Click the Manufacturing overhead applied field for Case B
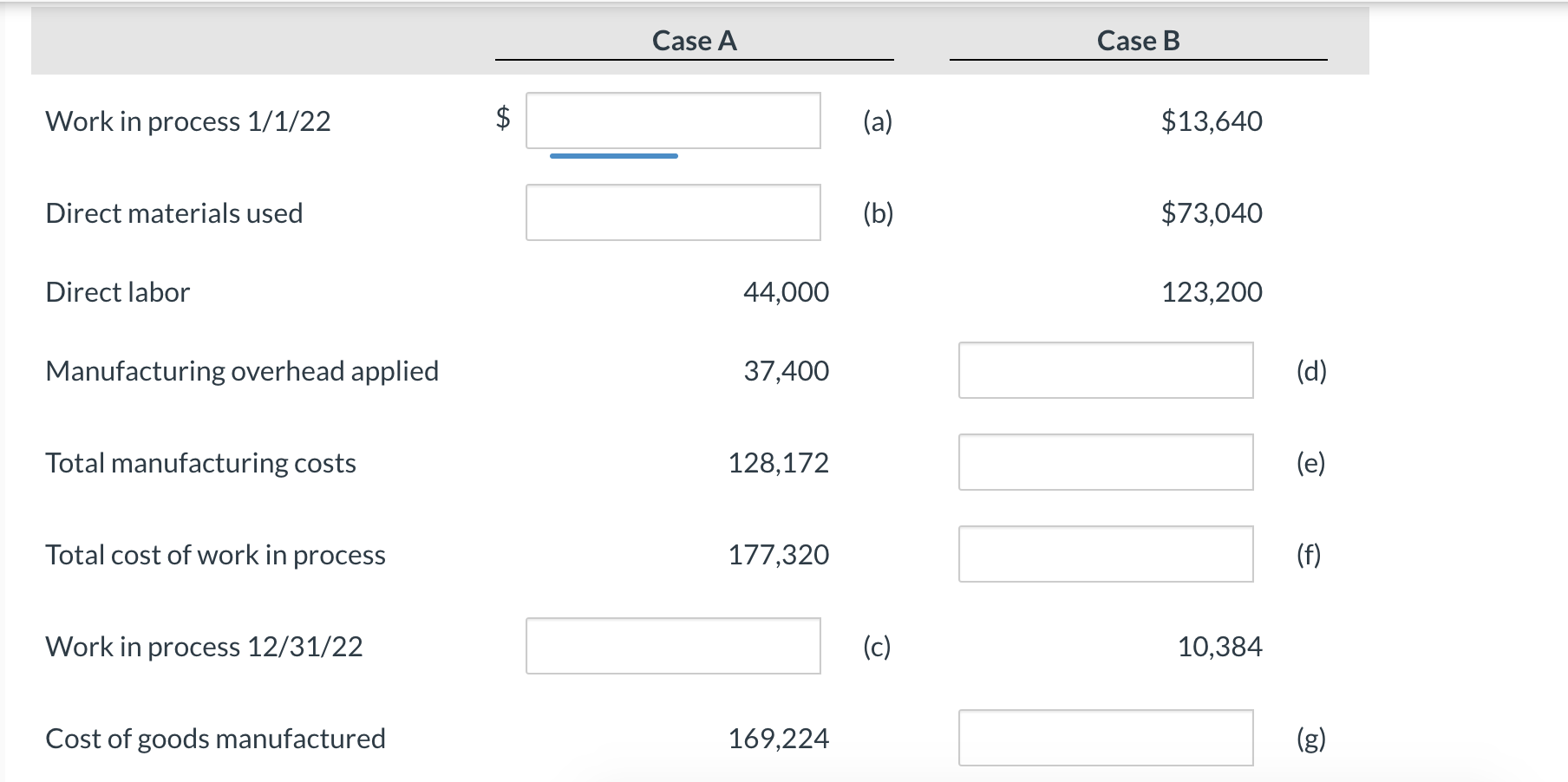Screen dimensions: 1568x782 1106,371
